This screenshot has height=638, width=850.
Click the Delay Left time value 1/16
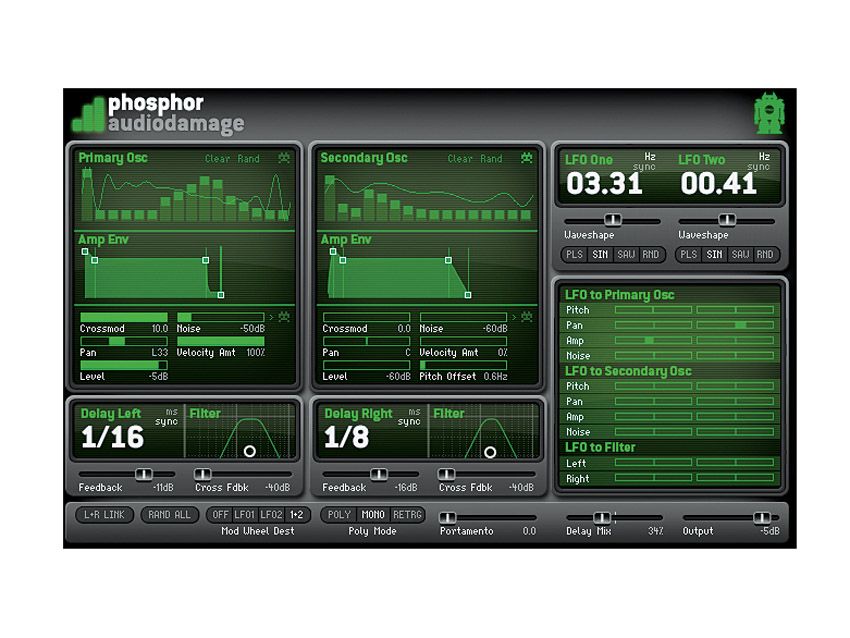113,437
